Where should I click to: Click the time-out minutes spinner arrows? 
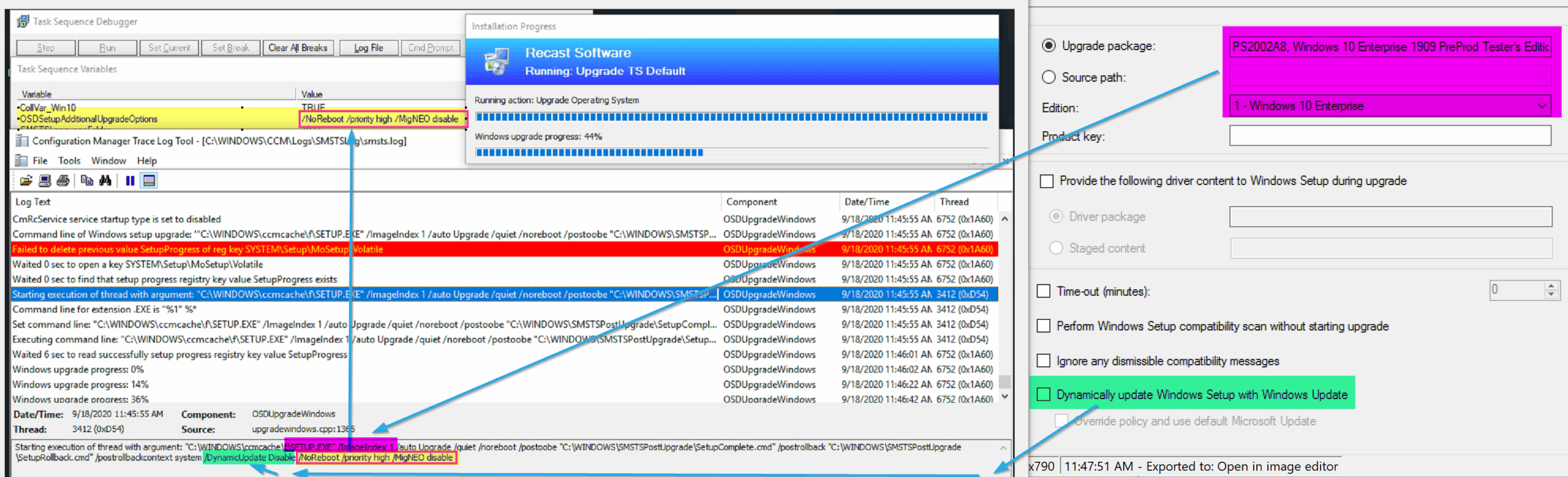pos(1551,290)
